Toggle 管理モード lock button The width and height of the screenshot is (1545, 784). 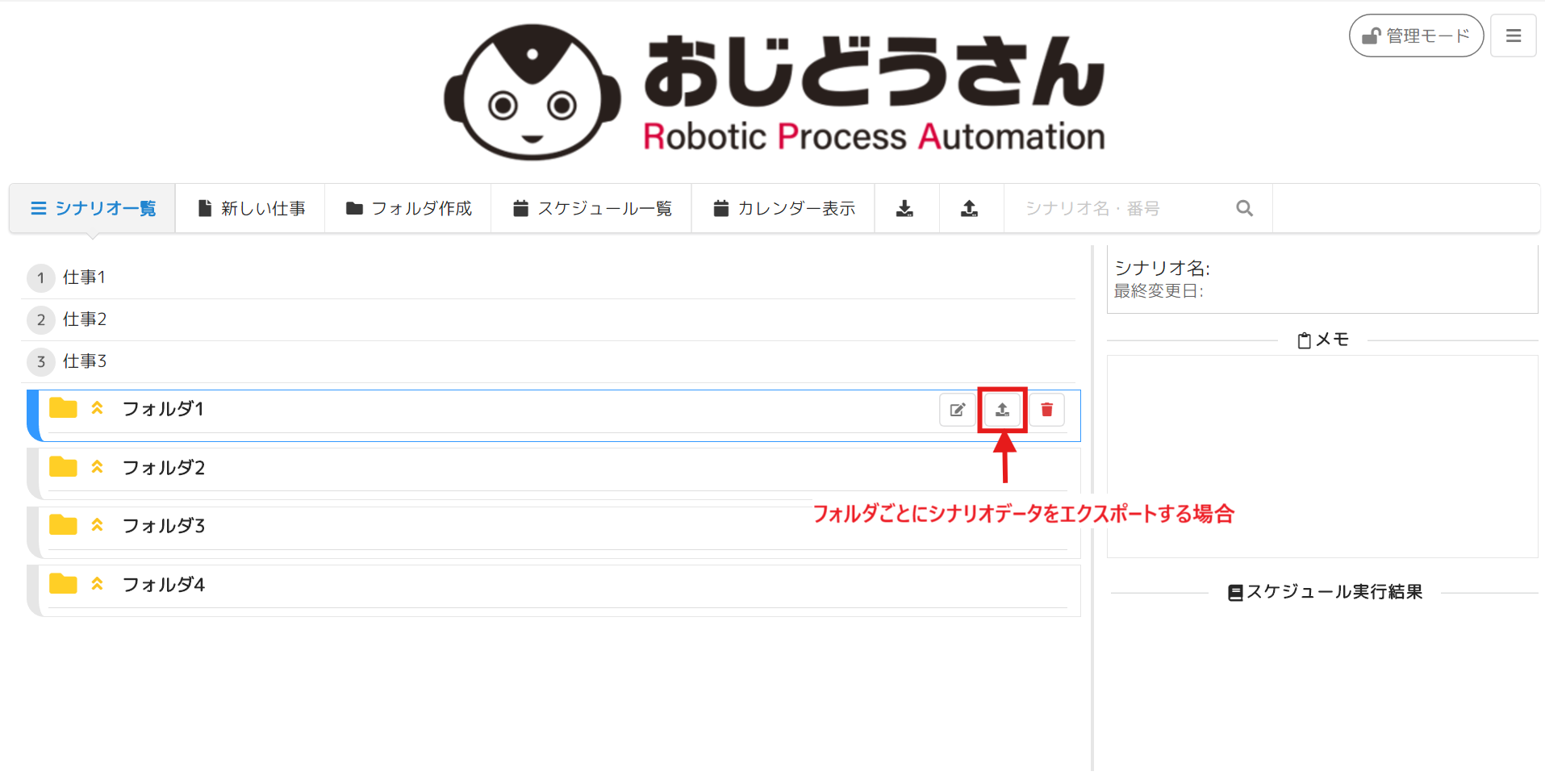(x=1416, y=35)
